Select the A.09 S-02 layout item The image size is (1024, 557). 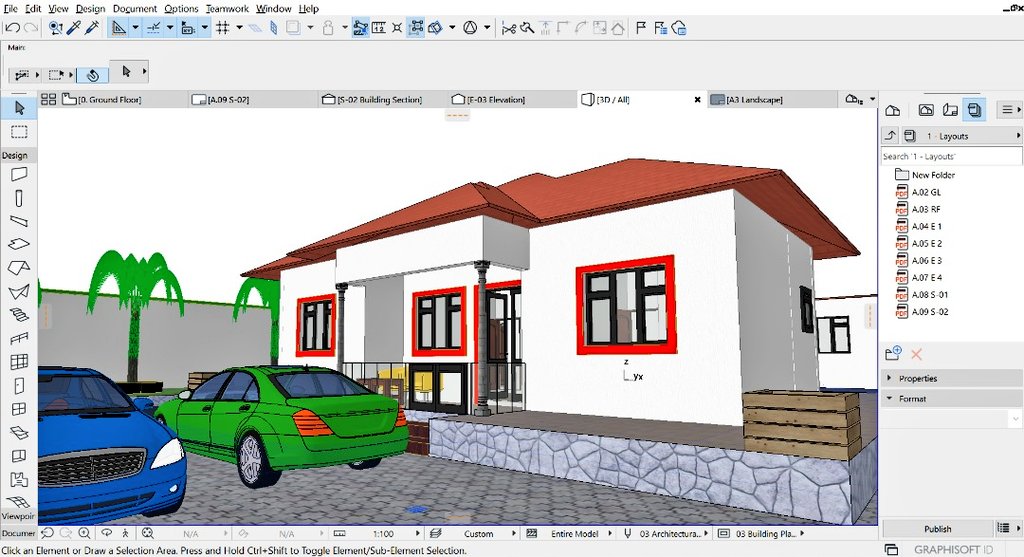point(930,311)
